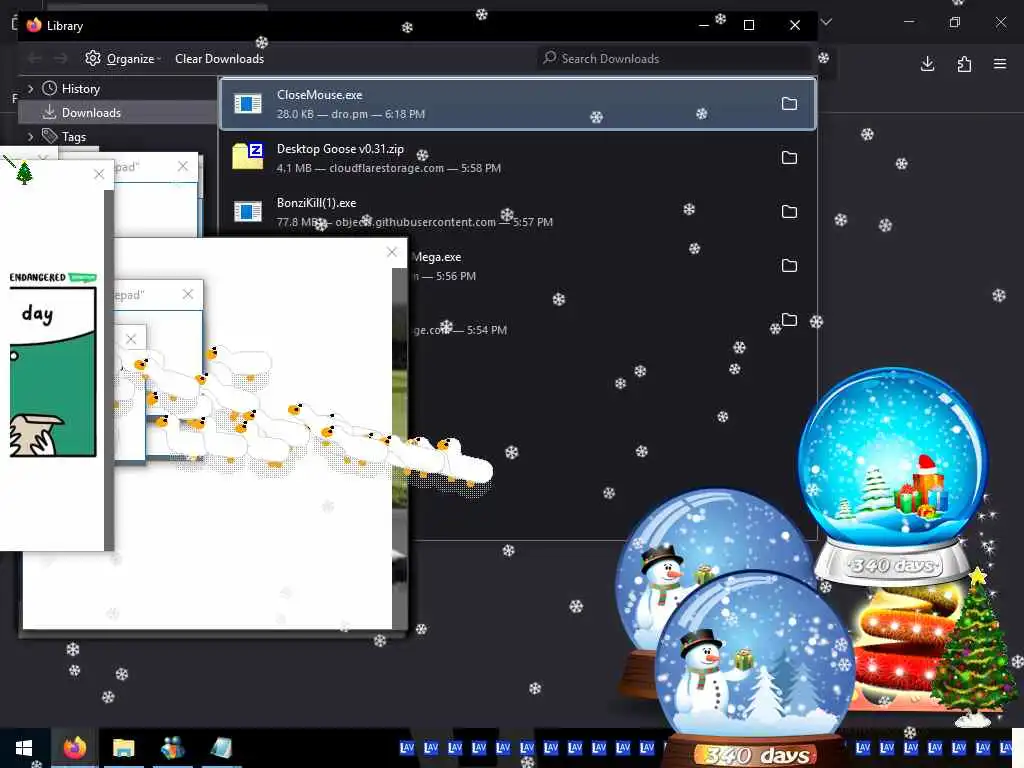Click the Organize gear icon

coord(93,58)
